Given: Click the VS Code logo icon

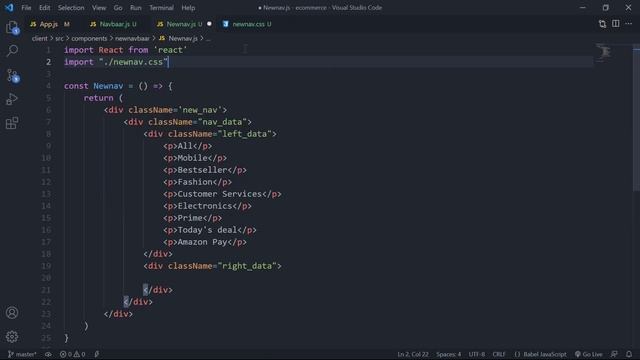Looking at the screenshot, I should click(9, 7).
